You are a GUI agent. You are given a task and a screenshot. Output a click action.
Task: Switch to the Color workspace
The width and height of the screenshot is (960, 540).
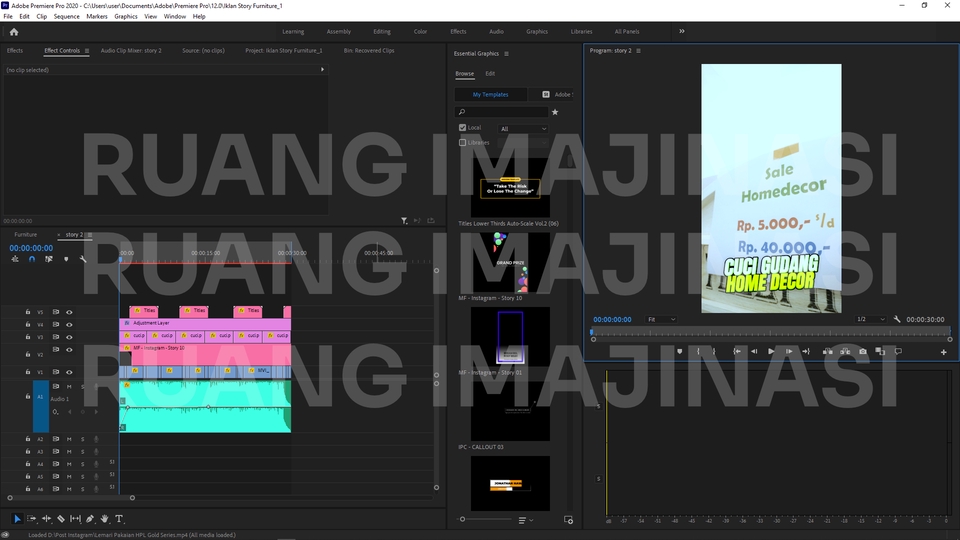[x=420, y=32]
